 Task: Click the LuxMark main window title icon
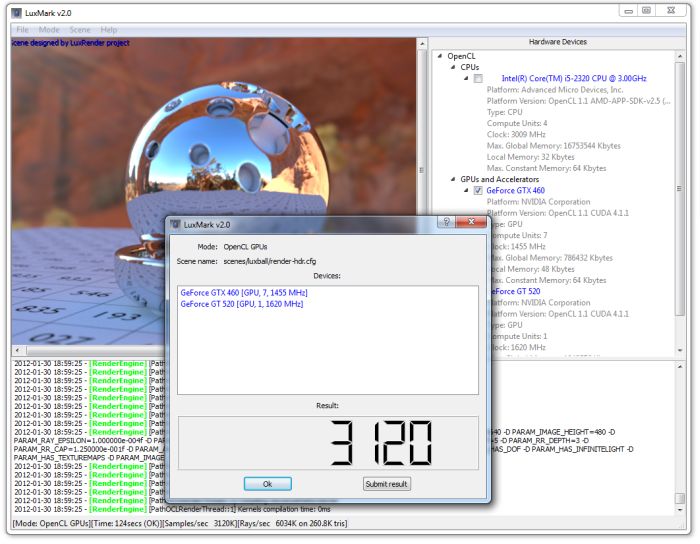[x=17, y=13]
